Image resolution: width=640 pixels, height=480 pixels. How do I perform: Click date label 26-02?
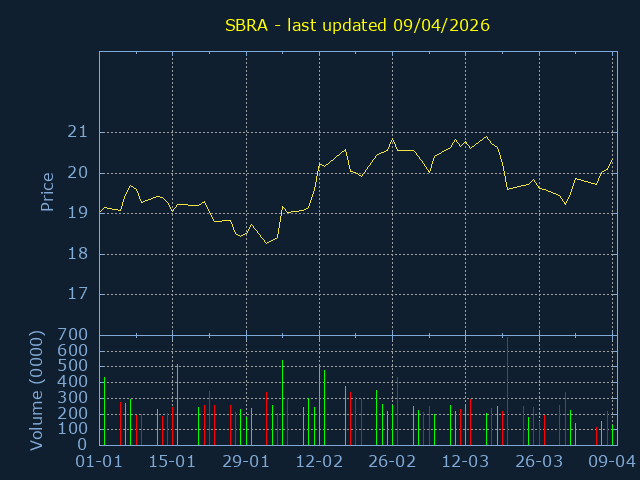392,462
